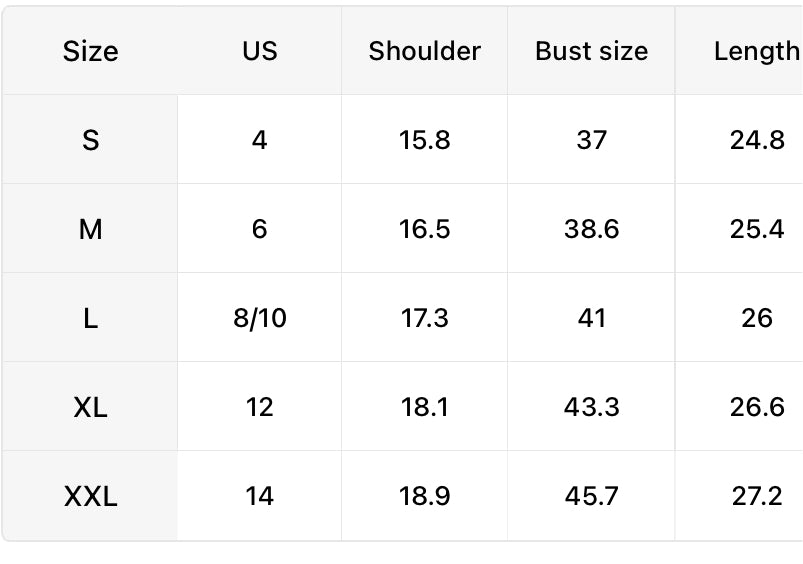The image size is (803, 564).
Task: Click the XXL size row label
Action: tap(90, 496)
